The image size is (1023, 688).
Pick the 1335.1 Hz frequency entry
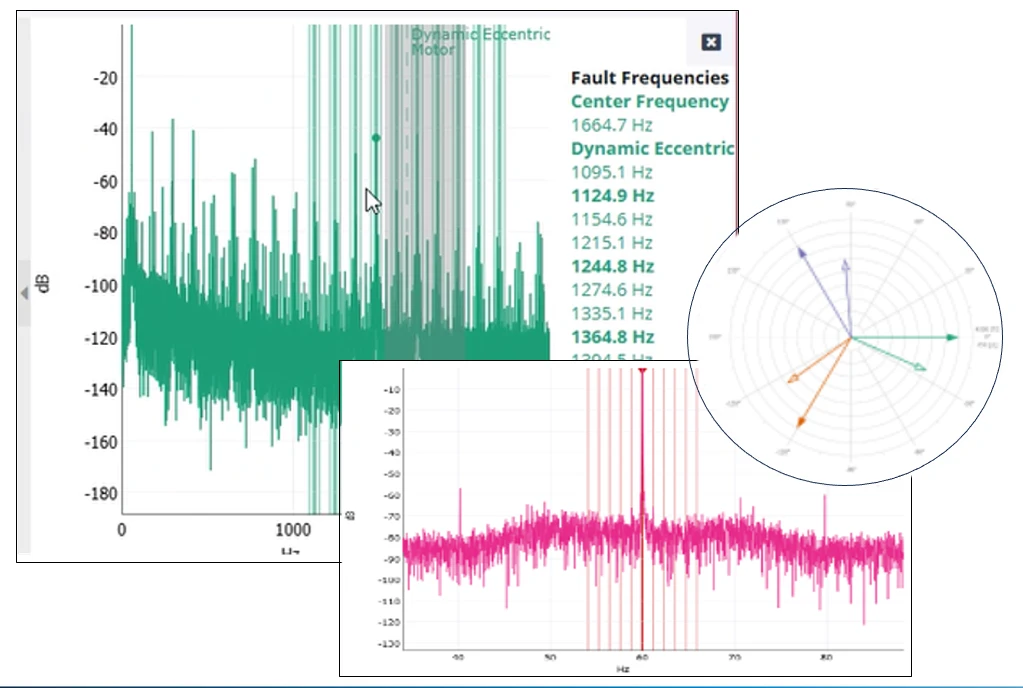[x=611, y=314]
